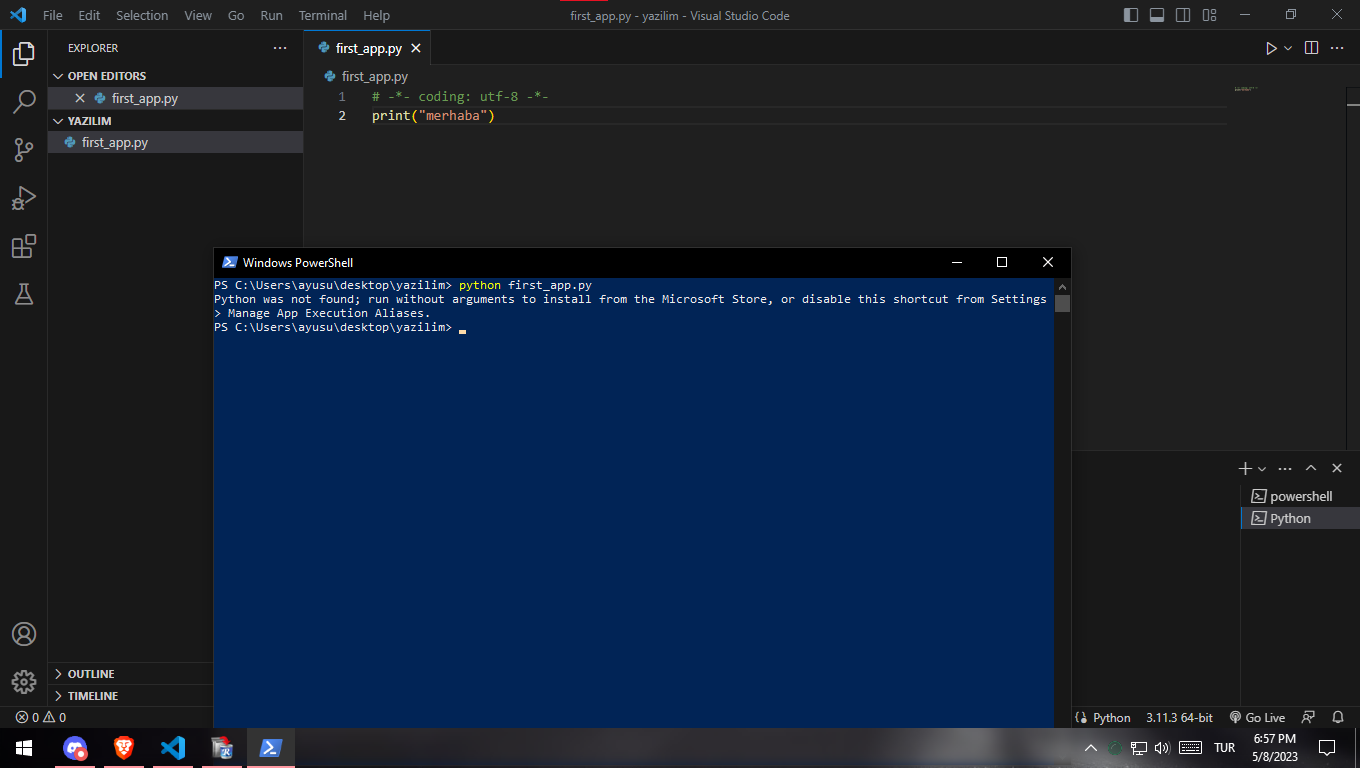Open Customize Layout in title bar
This screenshot has width=1360, height=768.
point(1210,15)
